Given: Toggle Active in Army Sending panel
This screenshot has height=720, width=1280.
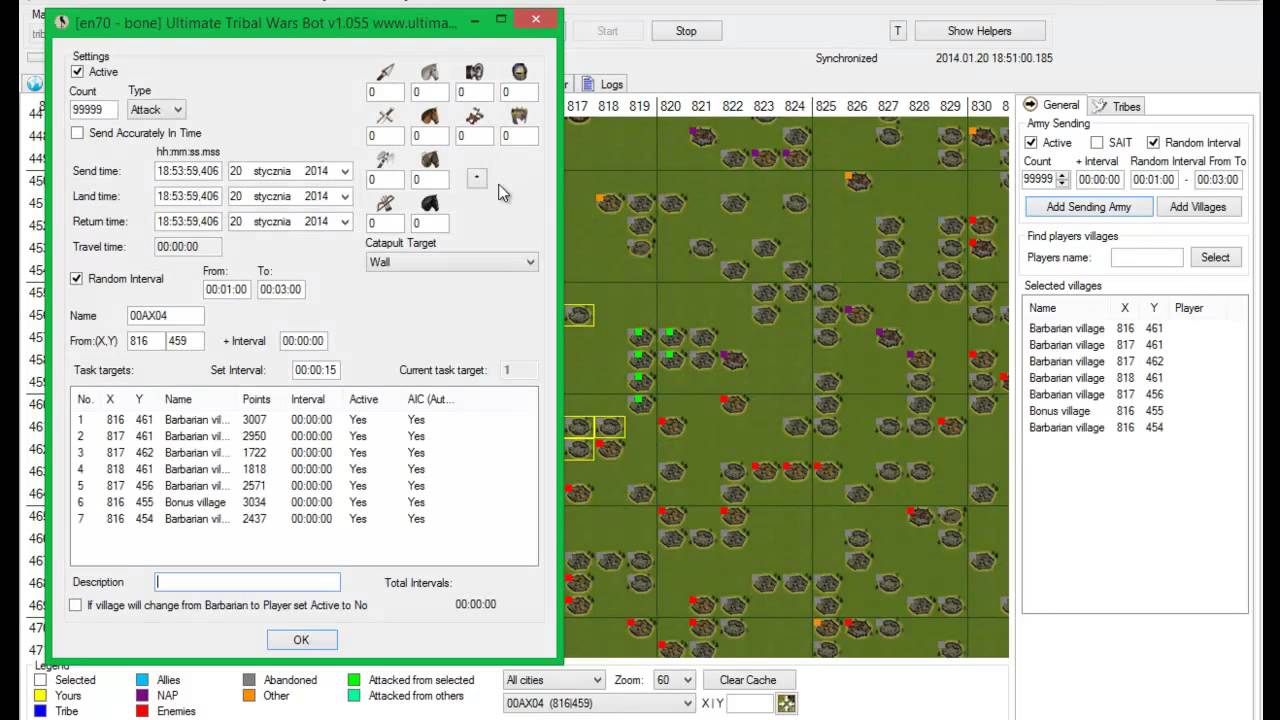Looking at the screenshot, I should coord(1032,143).
